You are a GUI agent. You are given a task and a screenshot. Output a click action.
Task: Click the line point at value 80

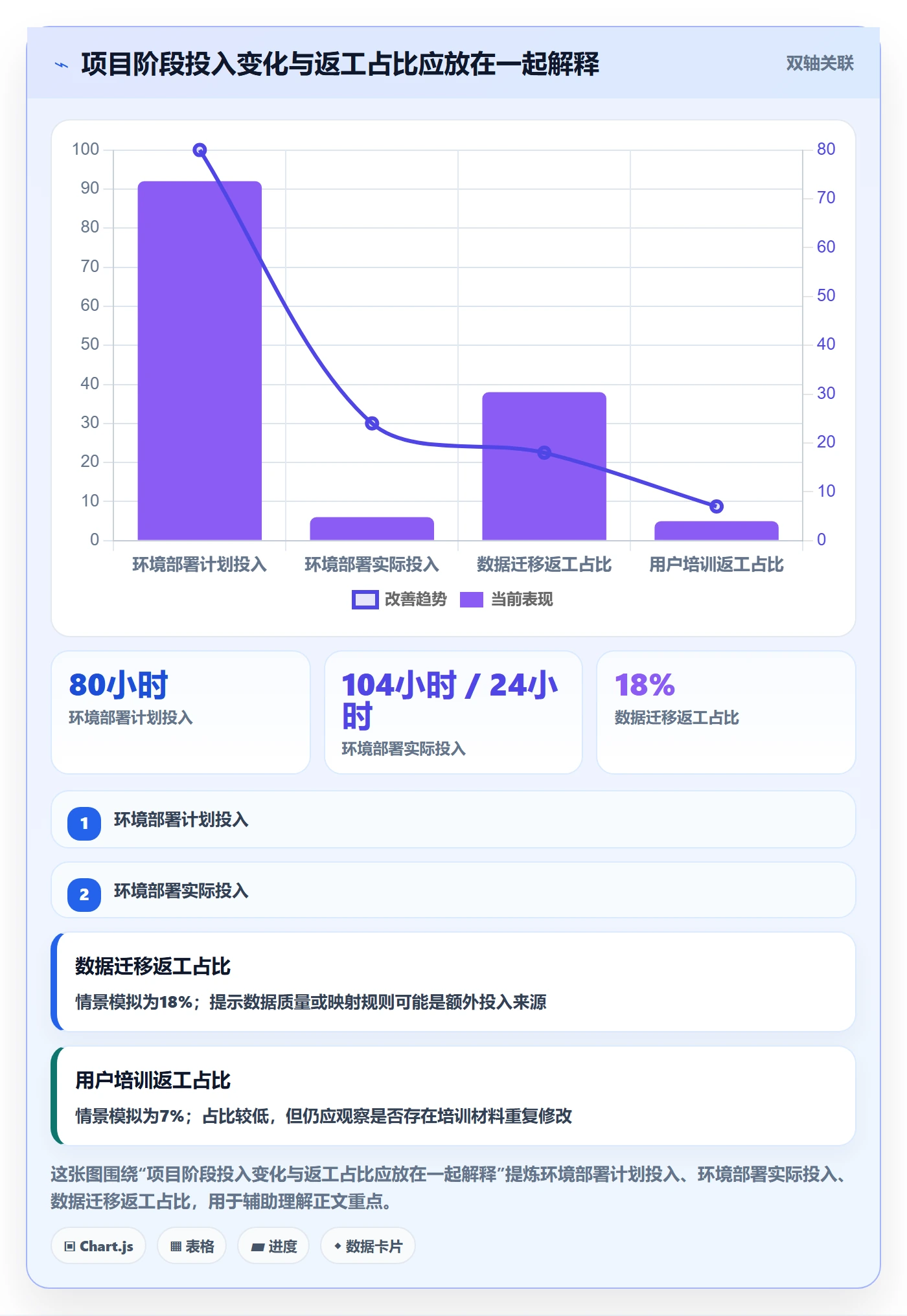pos(200,150)
